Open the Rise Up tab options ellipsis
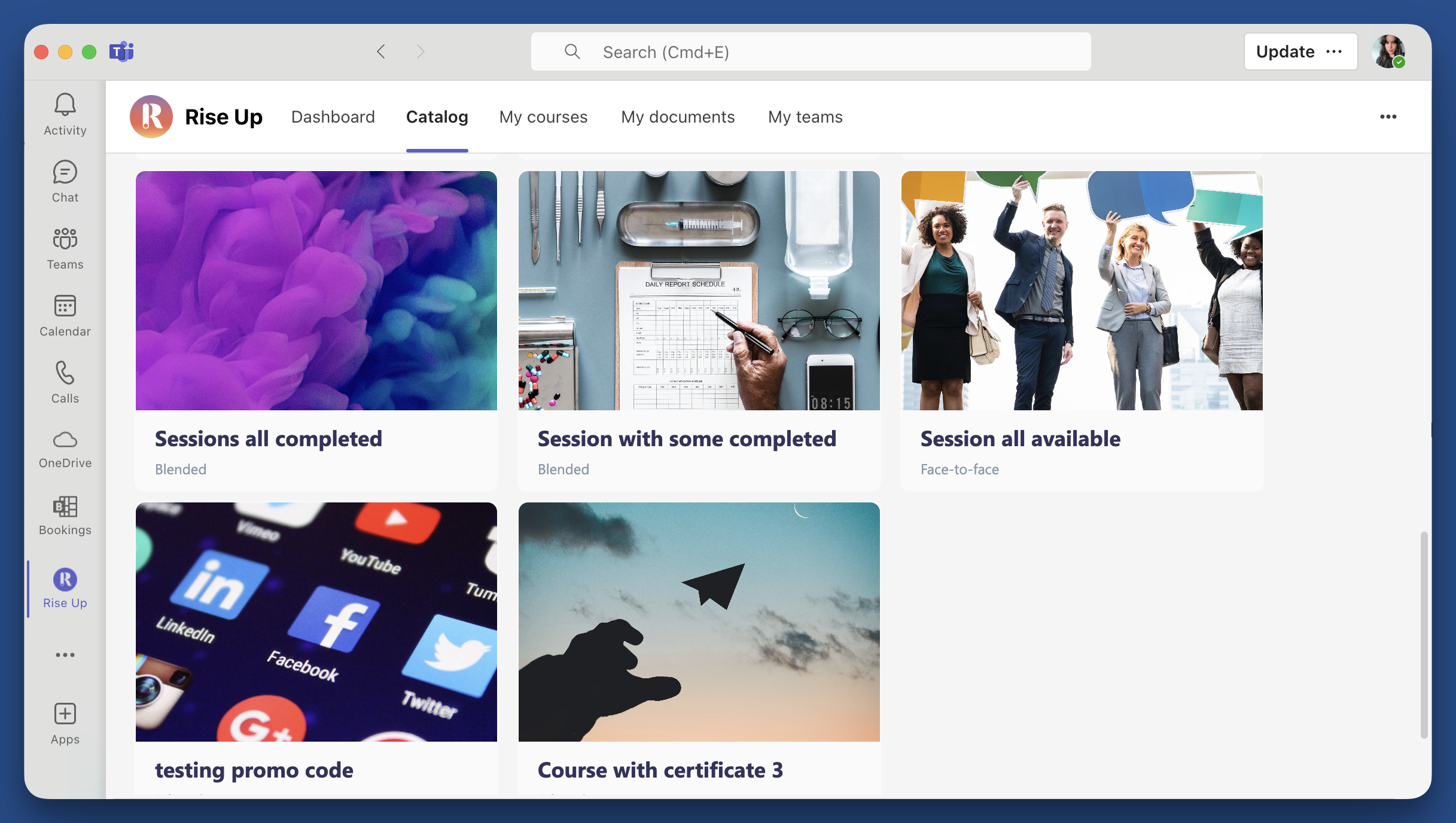 click(1388, 117)
